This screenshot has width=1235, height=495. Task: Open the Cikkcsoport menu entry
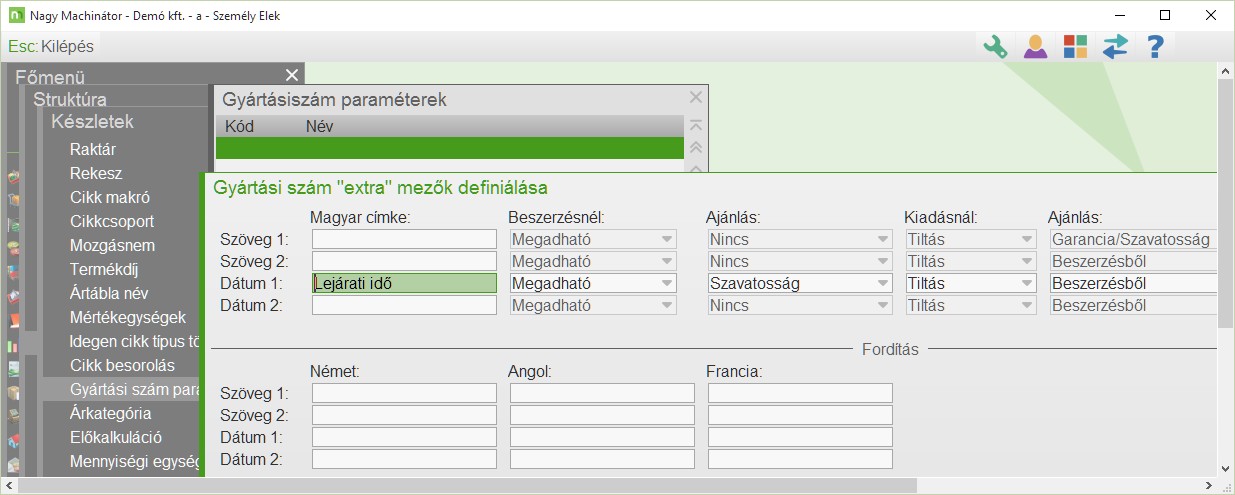click(x=112, y=221)
